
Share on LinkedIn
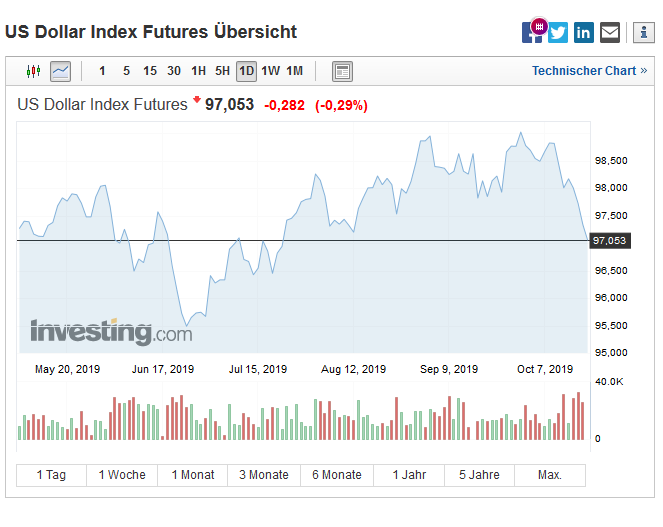(x=584, y=32)
